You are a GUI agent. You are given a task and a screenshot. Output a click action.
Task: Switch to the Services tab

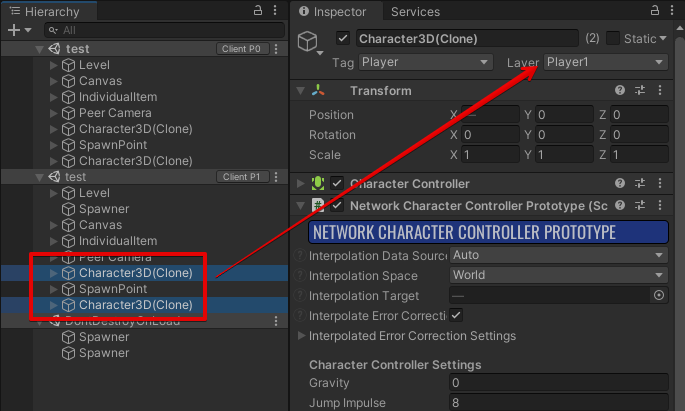415,12
